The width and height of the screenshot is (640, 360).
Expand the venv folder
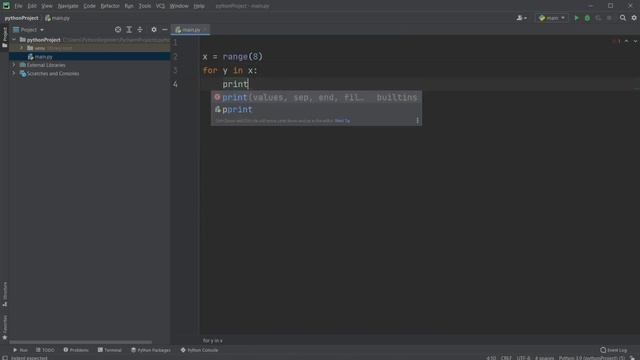click(x=22, y=48)
